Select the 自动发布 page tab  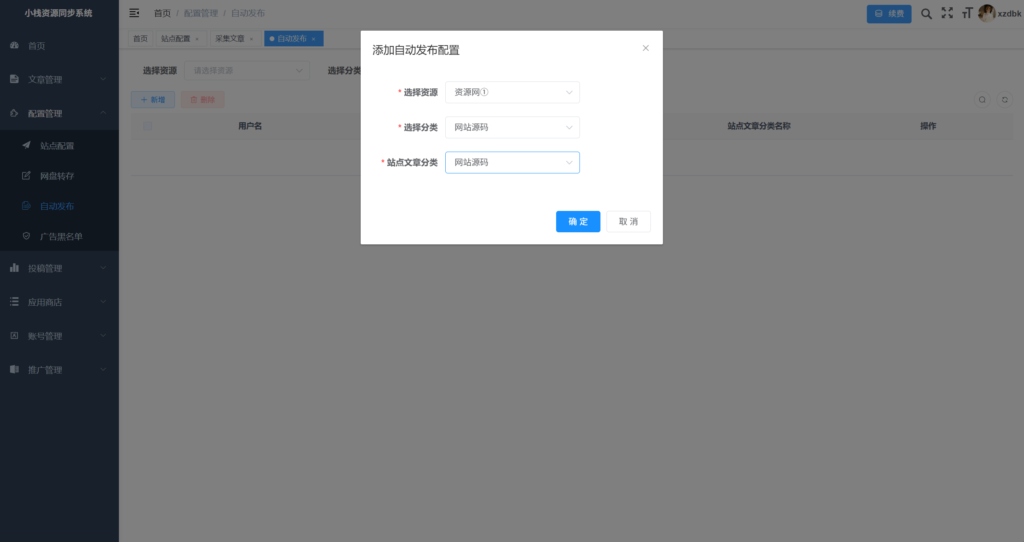pos(292,39)
